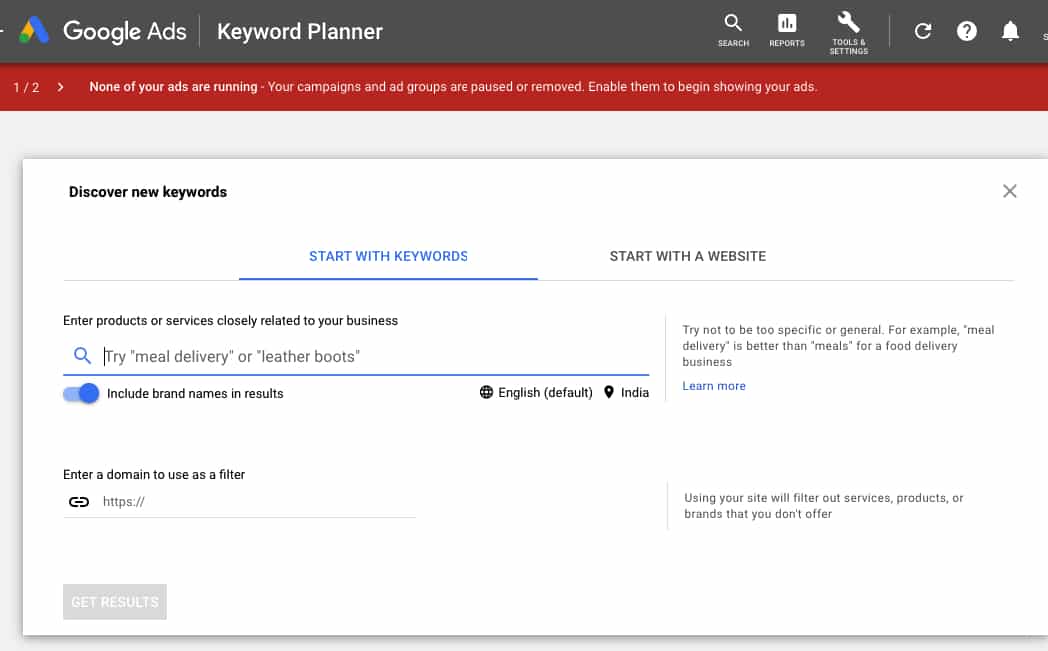Open the Learn more link
The width and height of the screenshot is (1048, 651).
[x=714, y=386]
